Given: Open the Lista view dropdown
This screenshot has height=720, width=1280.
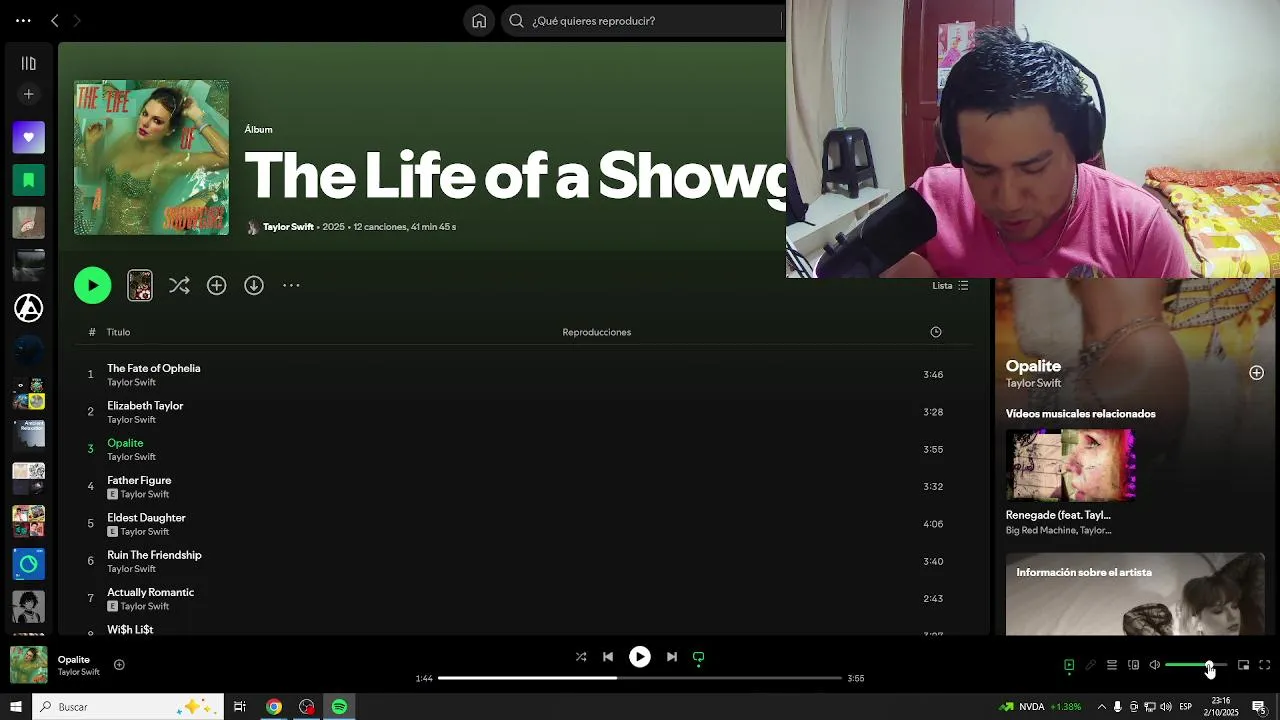Looking at the screenshot, I should pos(950,285).
